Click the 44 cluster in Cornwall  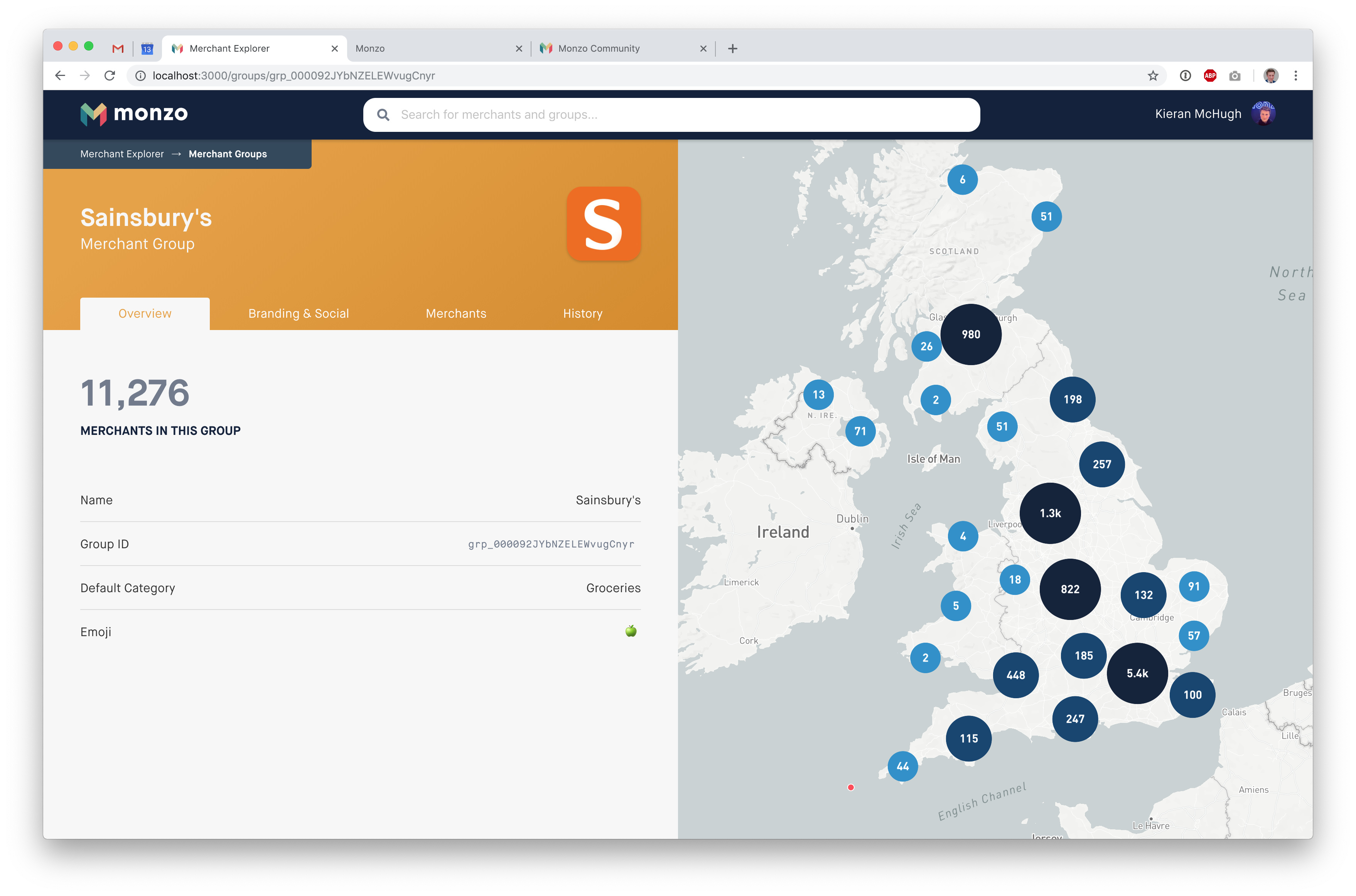[902, 766]
